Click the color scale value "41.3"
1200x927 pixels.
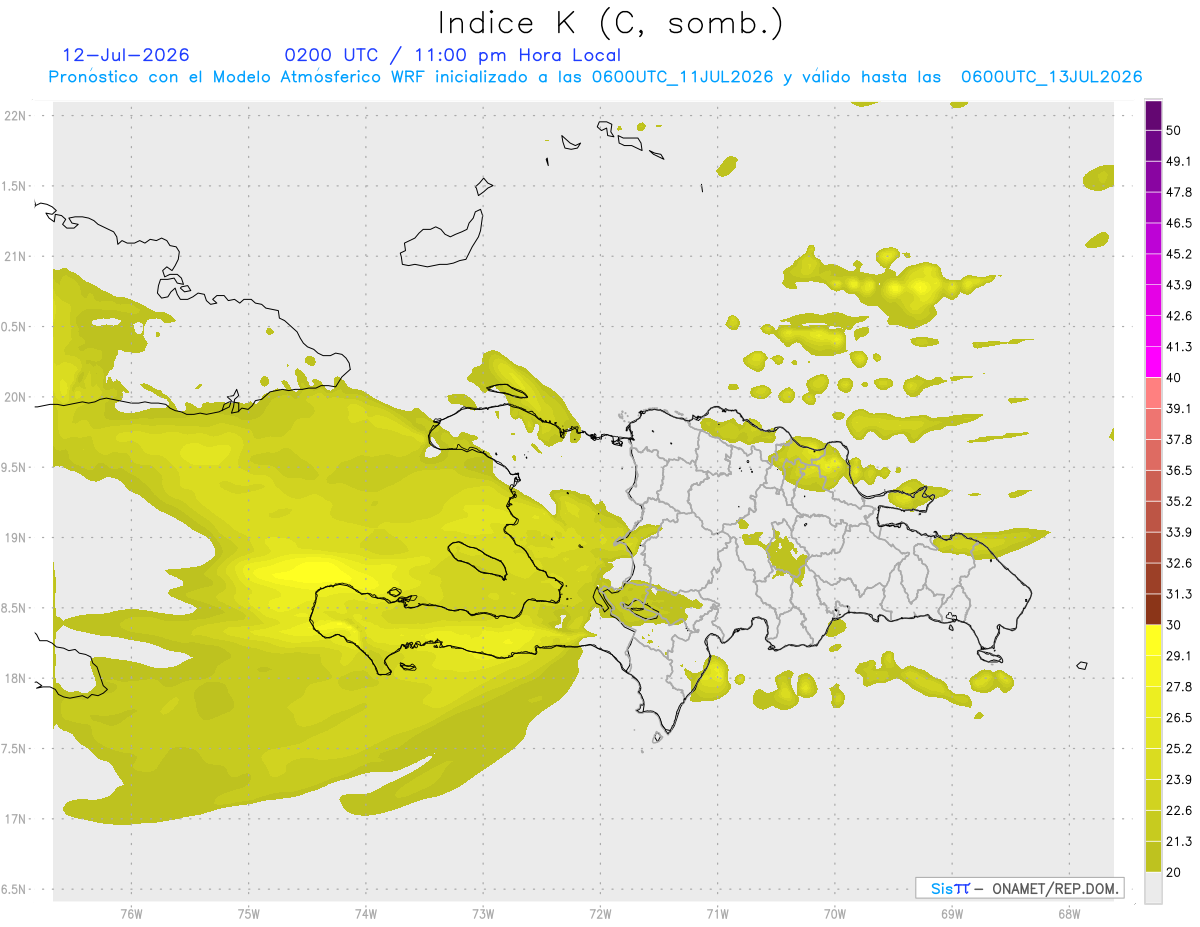click(1179, 347)
